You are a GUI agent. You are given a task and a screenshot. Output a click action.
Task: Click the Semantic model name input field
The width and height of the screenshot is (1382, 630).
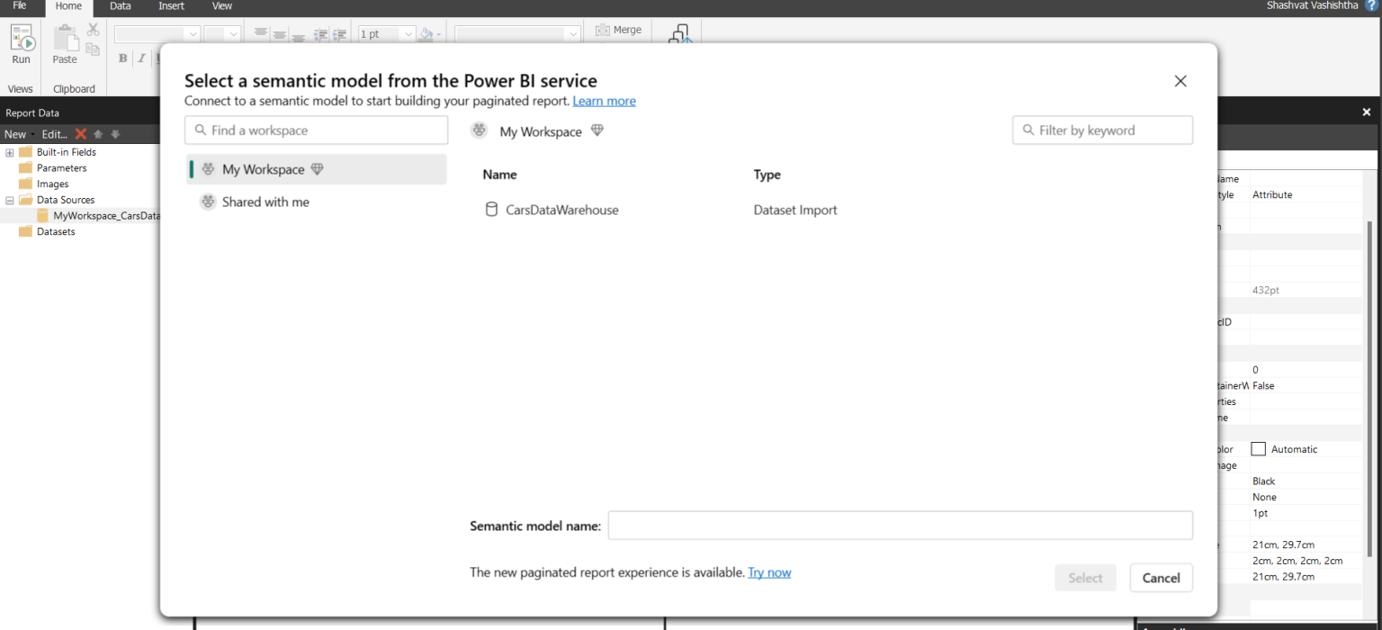coord(899,524)
